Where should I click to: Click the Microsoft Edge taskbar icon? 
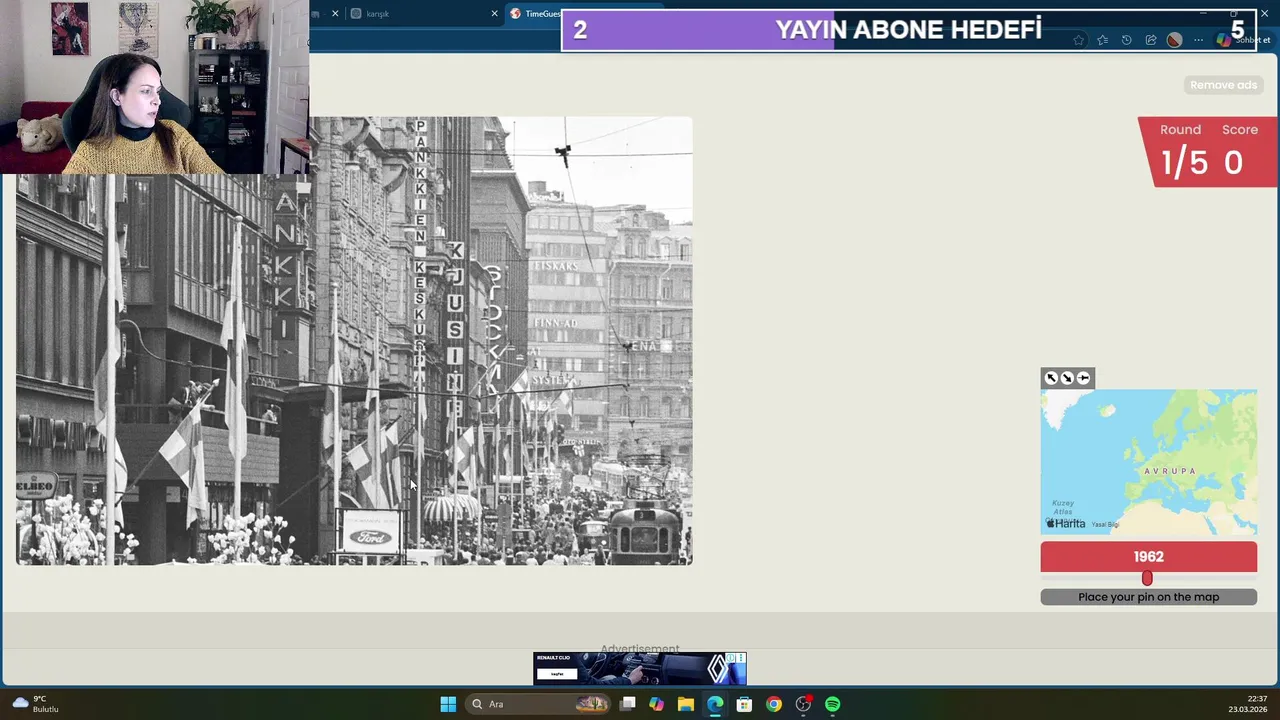pyautogui.click(x=715, y=704)
